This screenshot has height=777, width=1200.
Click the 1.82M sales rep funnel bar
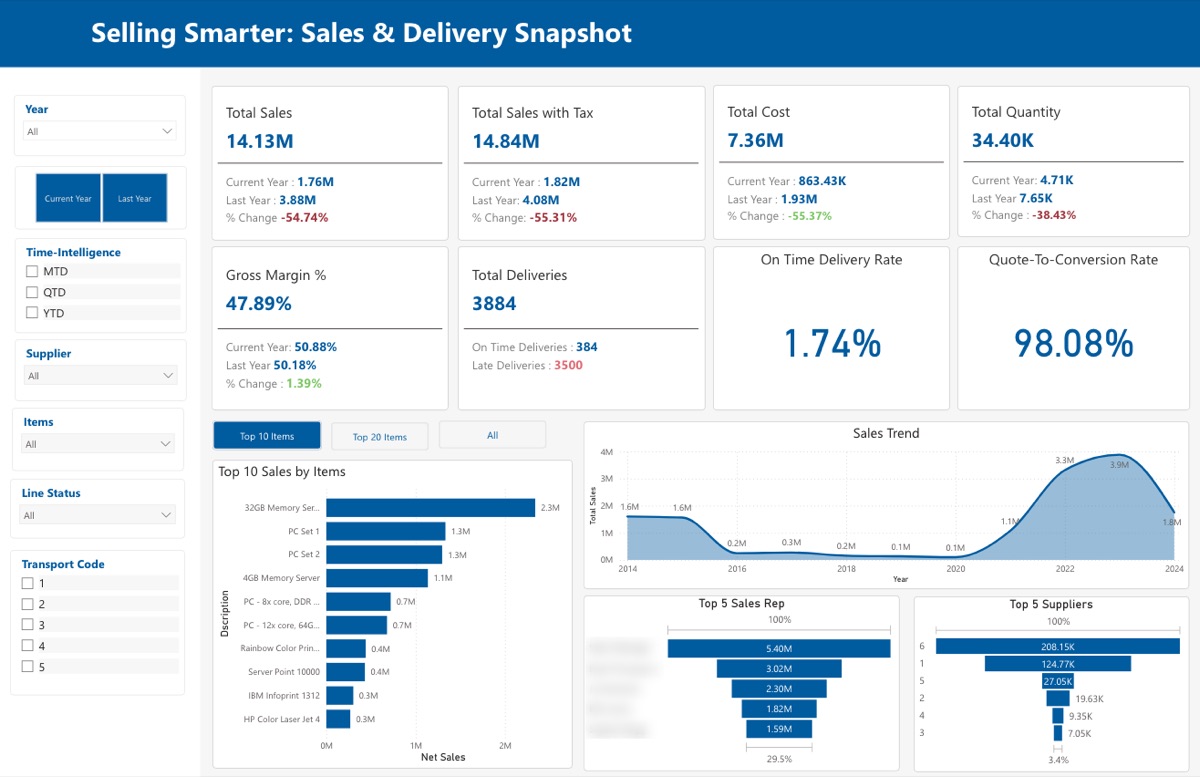[x=779, y=709]
